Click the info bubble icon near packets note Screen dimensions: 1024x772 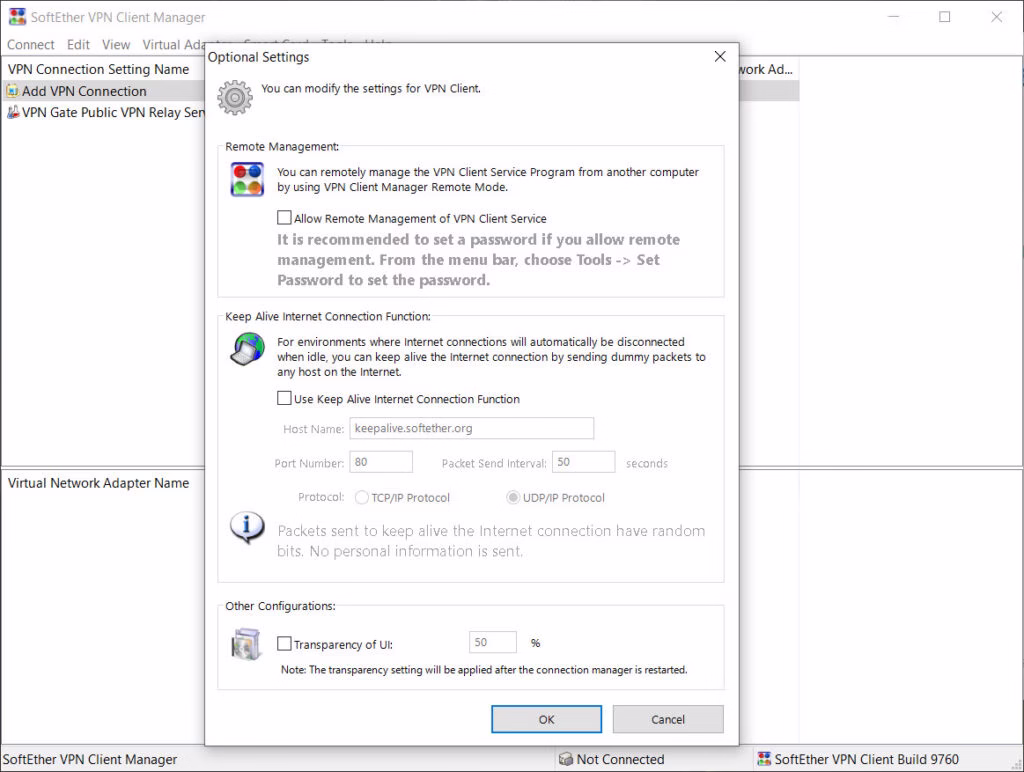(x=248, y=528)
